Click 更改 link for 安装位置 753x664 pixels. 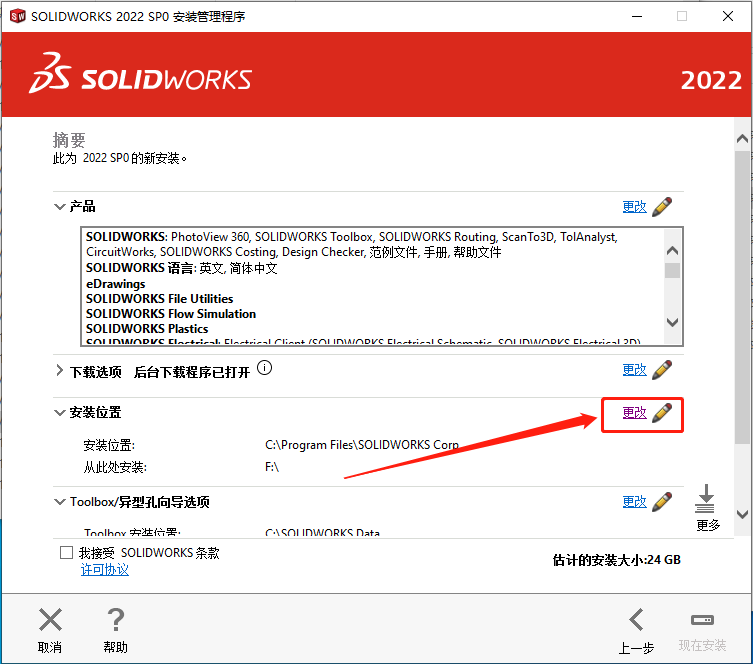(x=634, y=413)
